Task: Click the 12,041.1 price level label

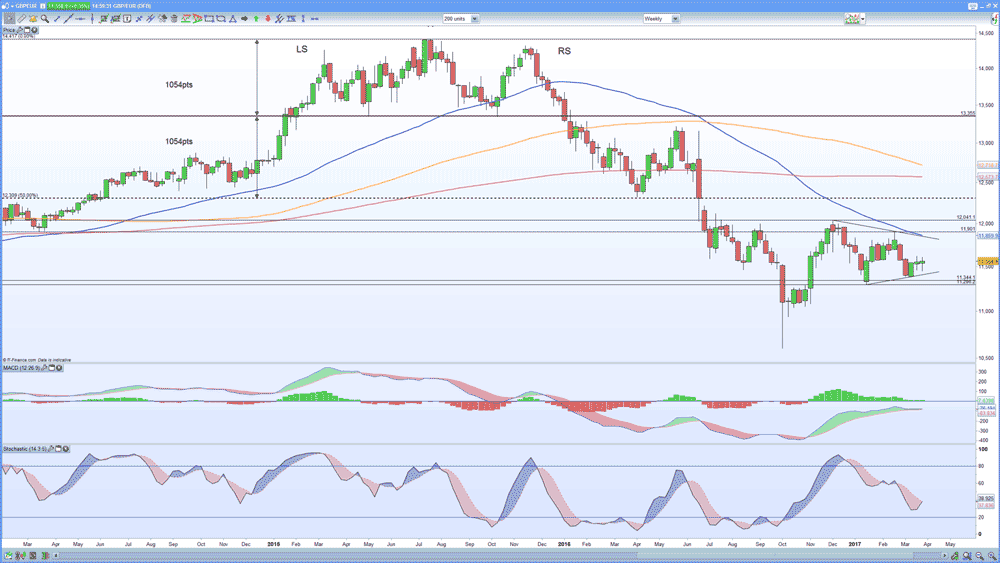Action: coord(966,217)
